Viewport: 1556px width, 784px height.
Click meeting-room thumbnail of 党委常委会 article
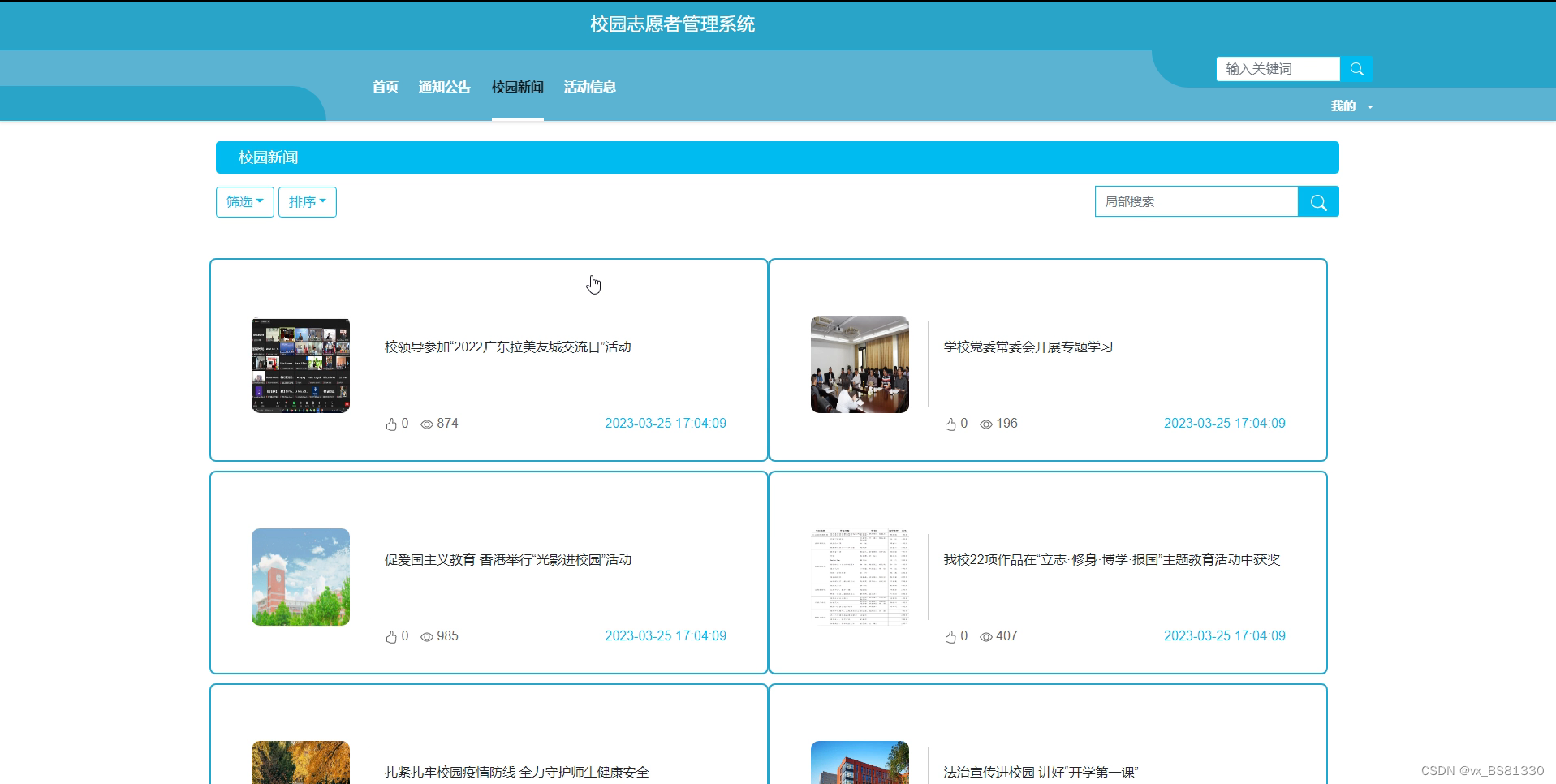tap(860, 364)
